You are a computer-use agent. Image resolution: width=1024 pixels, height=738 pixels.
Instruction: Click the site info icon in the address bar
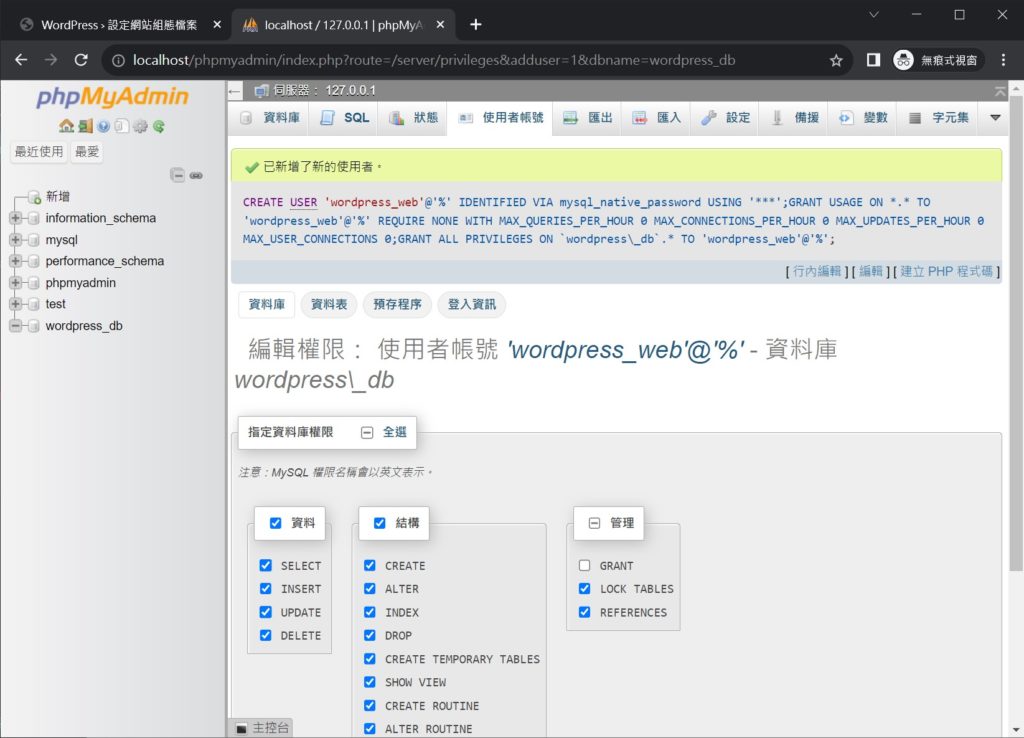(x=118, y=61)
